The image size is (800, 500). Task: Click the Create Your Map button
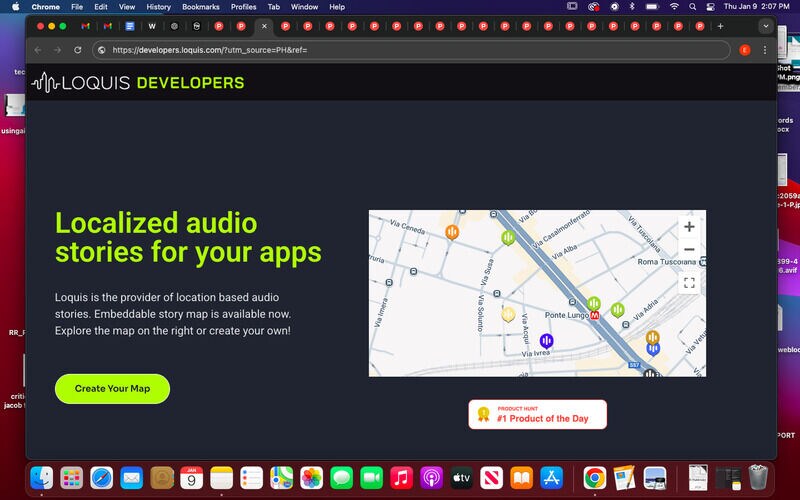(x=112, y=389)
